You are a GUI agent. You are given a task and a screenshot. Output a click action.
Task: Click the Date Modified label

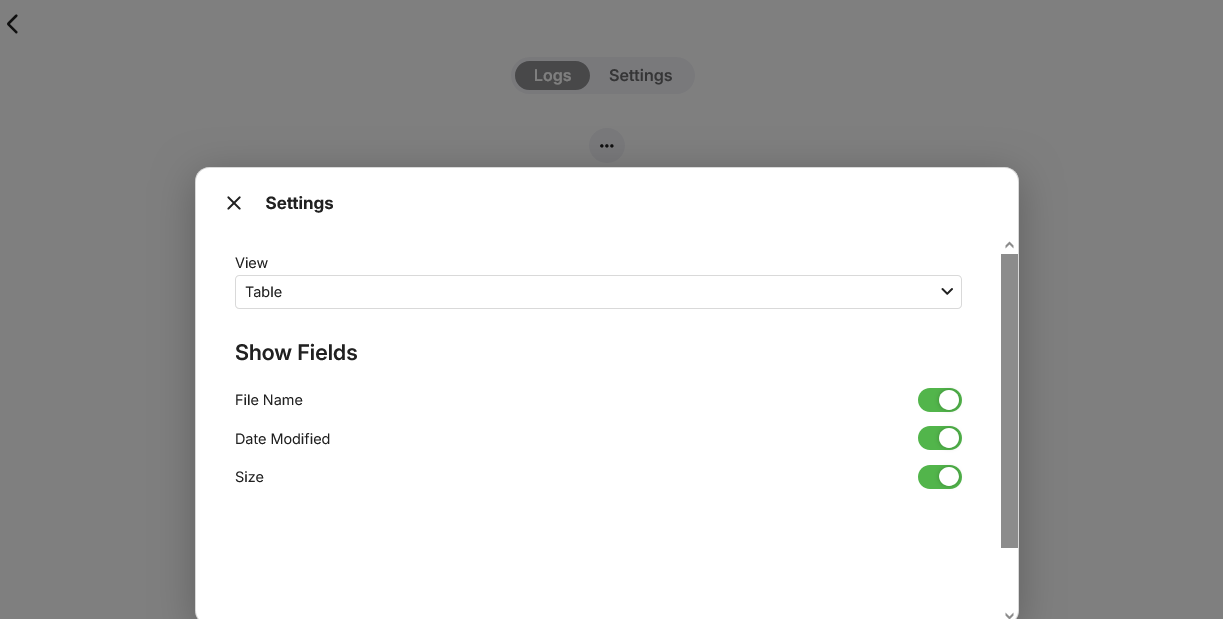[282, 439]
